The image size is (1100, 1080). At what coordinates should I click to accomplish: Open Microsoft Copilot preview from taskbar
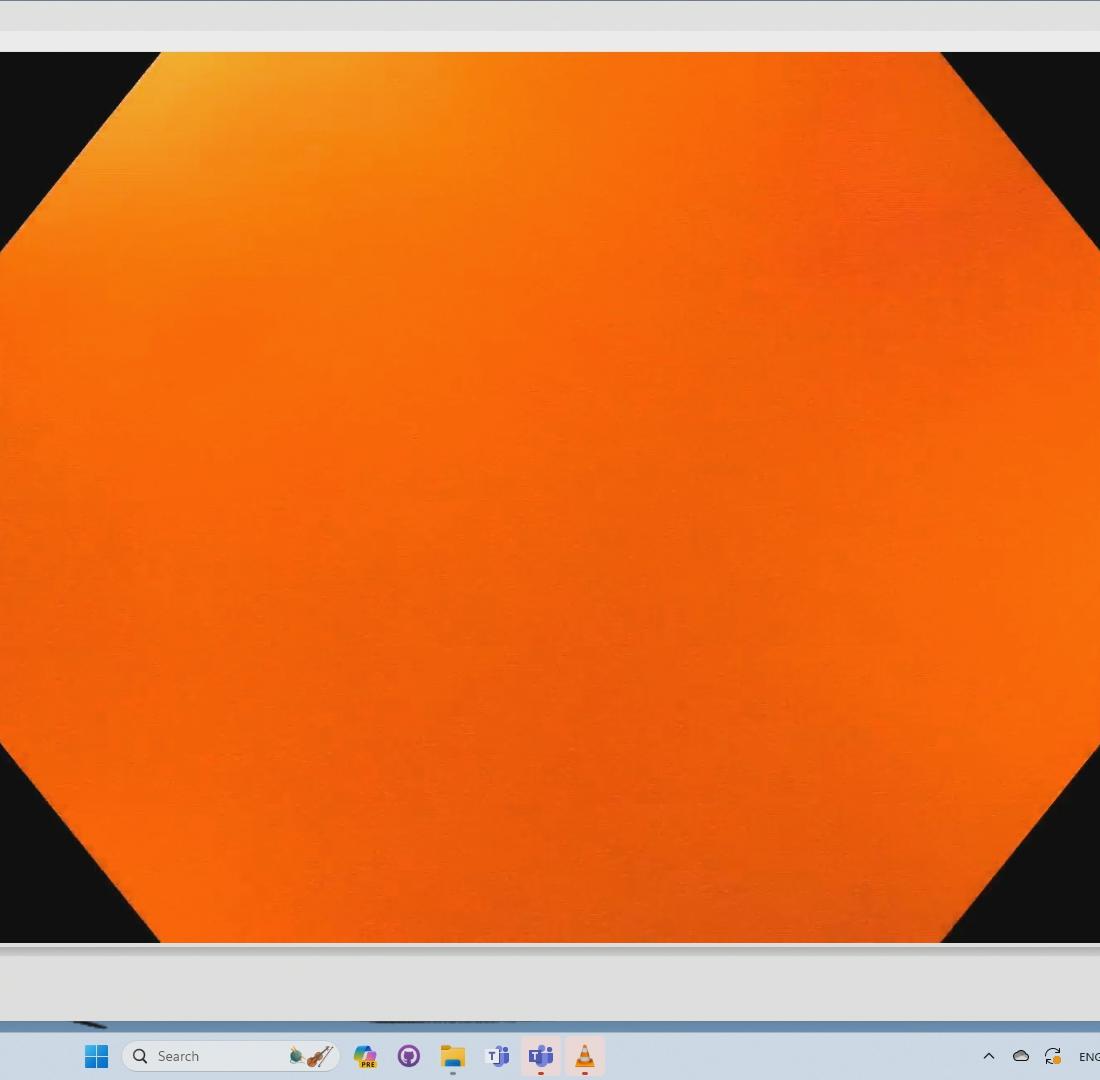pos(365,1056)
